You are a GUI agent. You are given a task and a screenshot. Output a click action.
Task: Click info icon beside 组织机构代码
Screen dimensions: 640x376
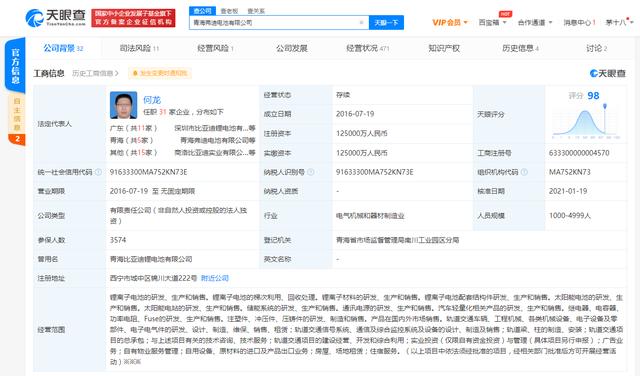524,172
